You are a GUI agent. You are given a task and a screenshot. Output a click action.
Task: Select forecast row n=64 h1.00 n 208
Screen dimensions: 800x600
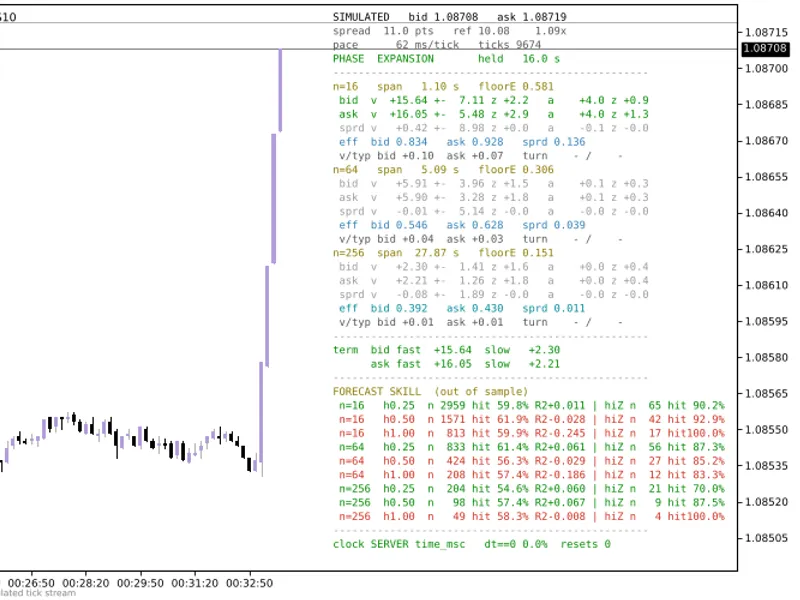[532, 474]
